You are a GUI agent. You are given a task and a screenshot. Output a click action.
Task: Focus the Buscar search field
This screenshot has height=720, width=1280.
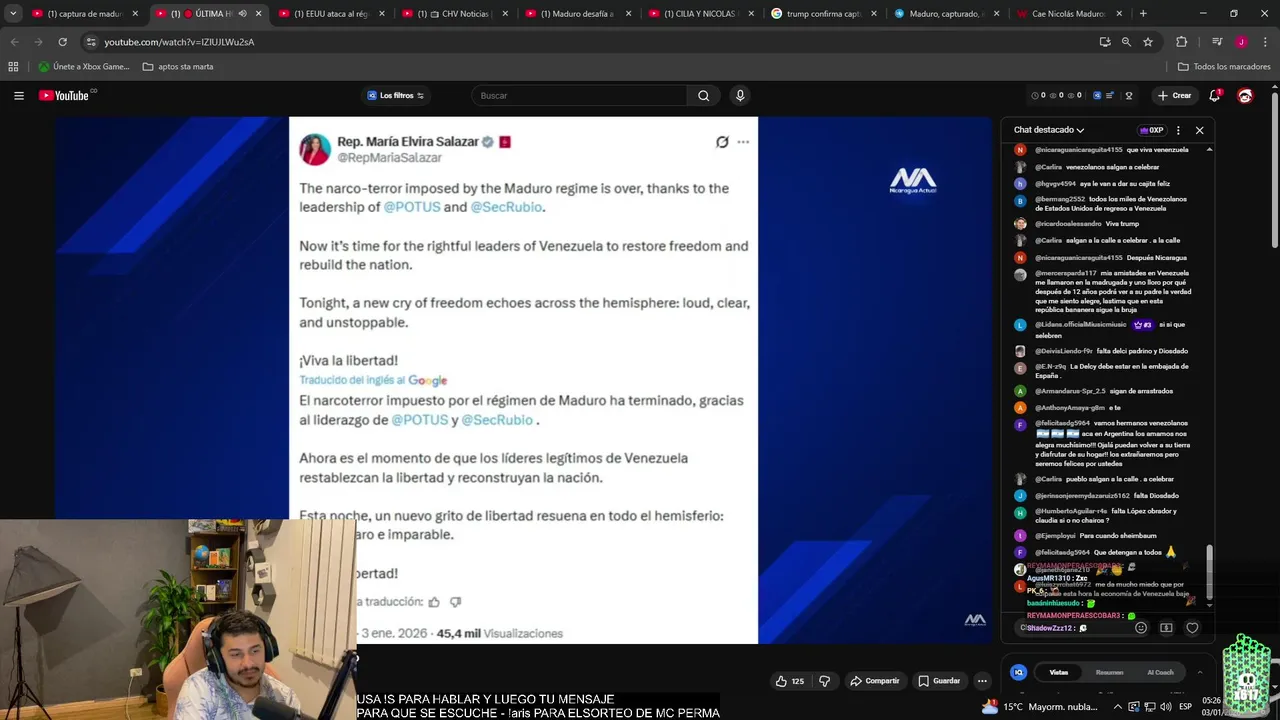pos(580,96)
